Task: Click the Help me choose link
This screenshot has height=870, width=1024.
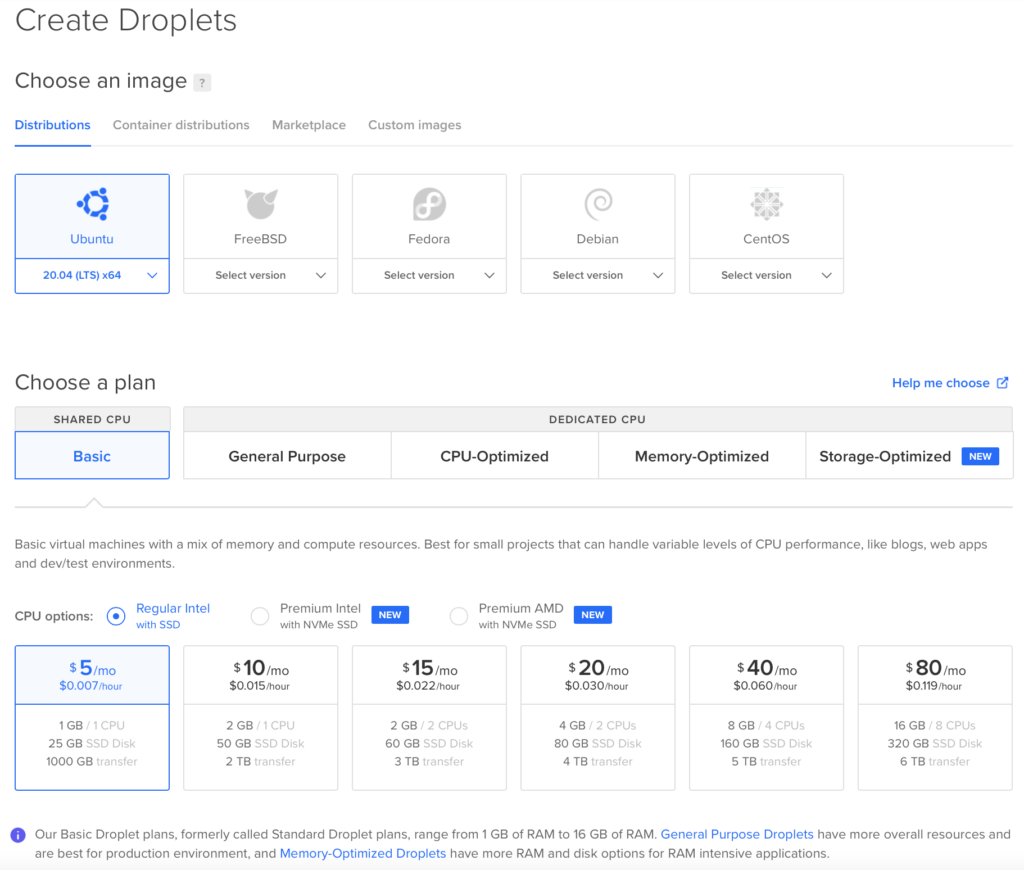Action: click(940, 383)
